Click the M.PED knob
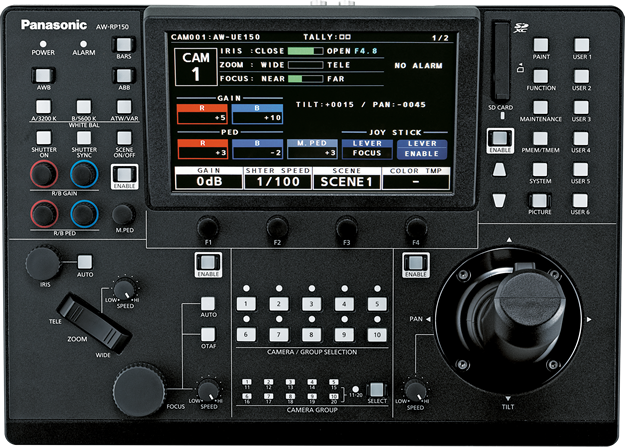The image size is (625, 447). [x=124, y=215]
